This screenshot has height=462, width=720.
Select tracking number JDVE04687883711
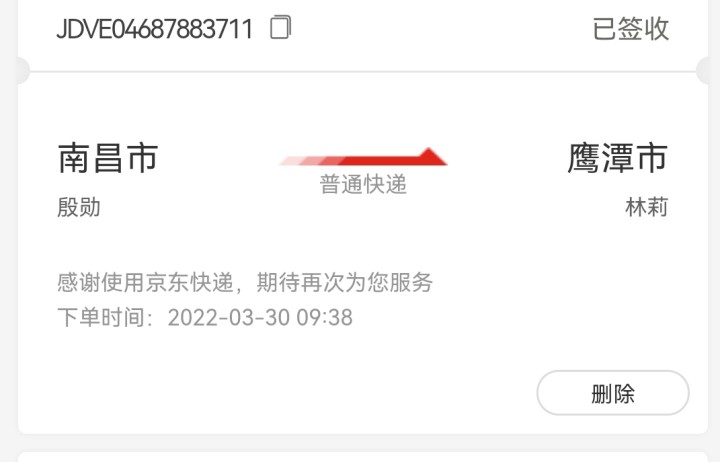155,29
